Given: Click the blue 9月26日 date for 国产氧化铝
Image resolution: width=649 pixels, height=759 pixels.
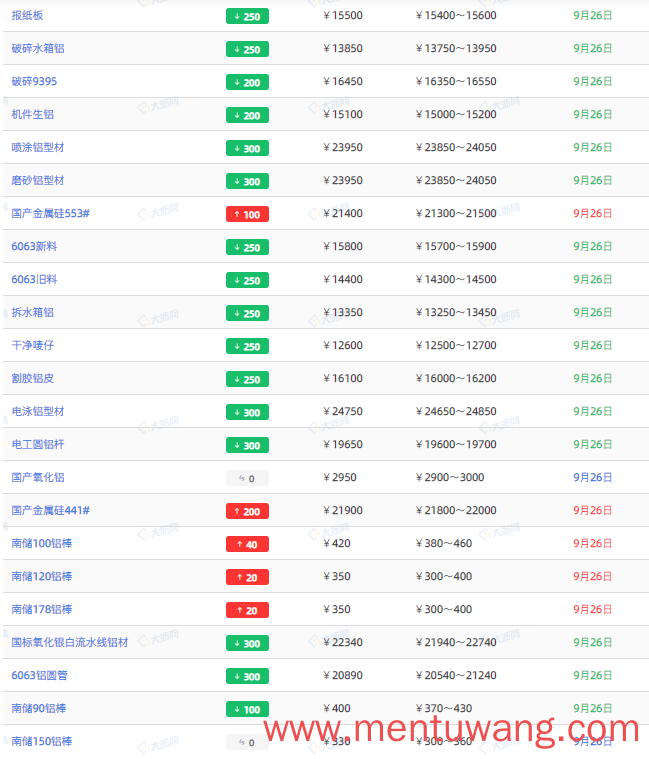Looking at the screenshot, I should coord(593,477).
